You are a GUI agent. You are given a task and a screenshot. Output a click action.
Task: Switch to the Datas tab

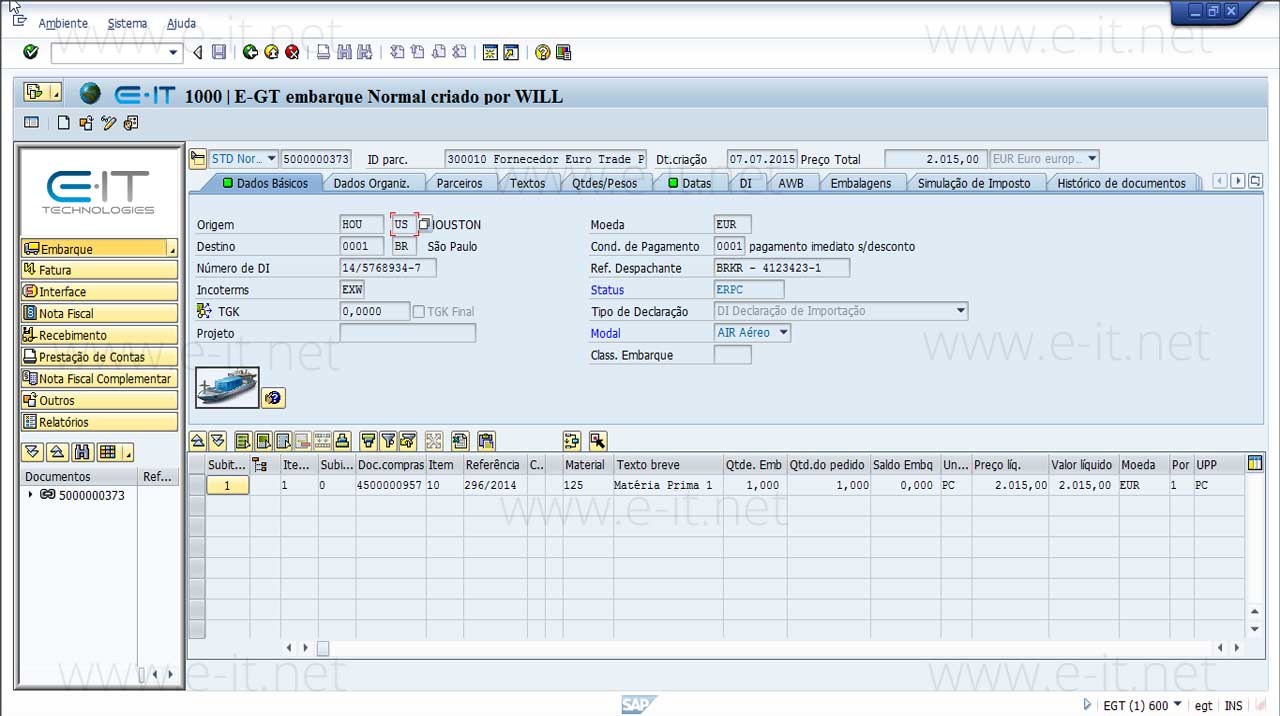(x=689, y=183)
